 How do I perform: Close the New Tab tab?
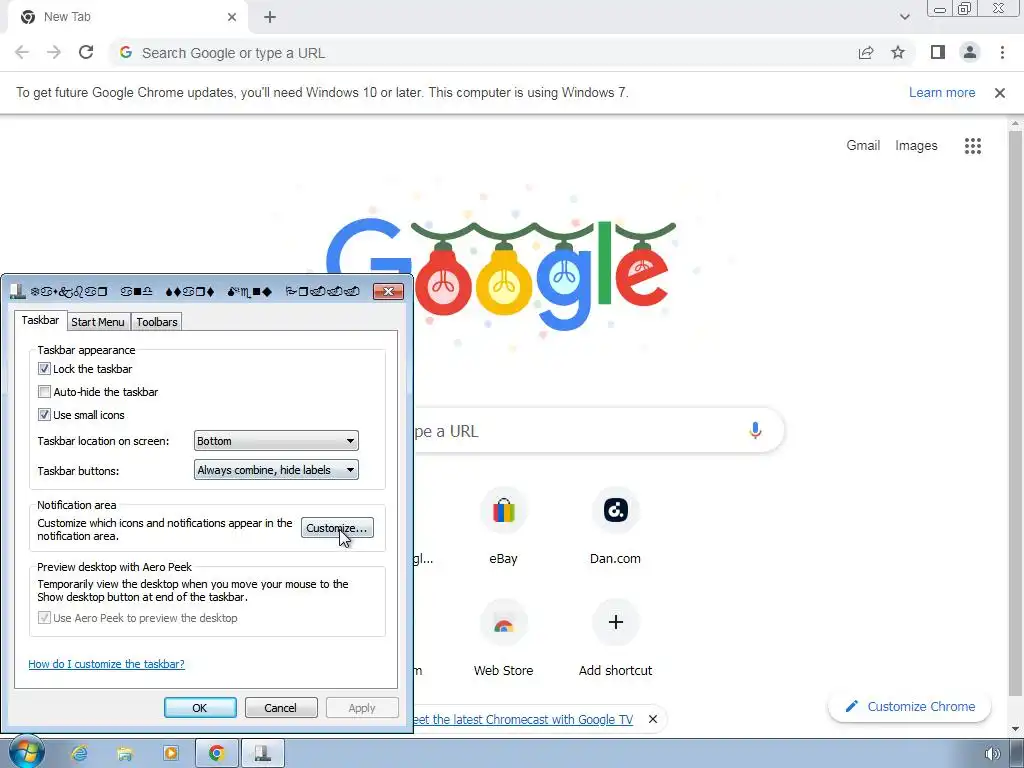point(232,17)
